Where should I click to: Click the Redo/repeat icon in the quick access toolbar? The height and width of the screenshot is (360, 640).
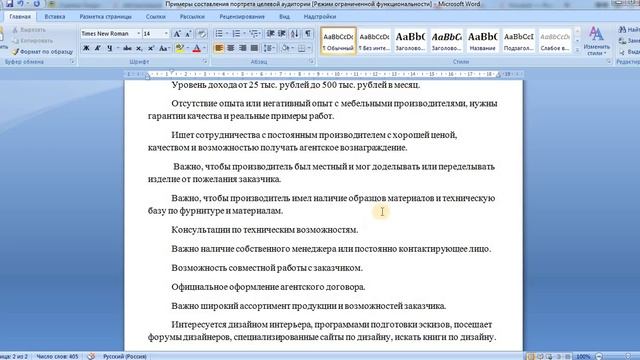coord(37,4)
